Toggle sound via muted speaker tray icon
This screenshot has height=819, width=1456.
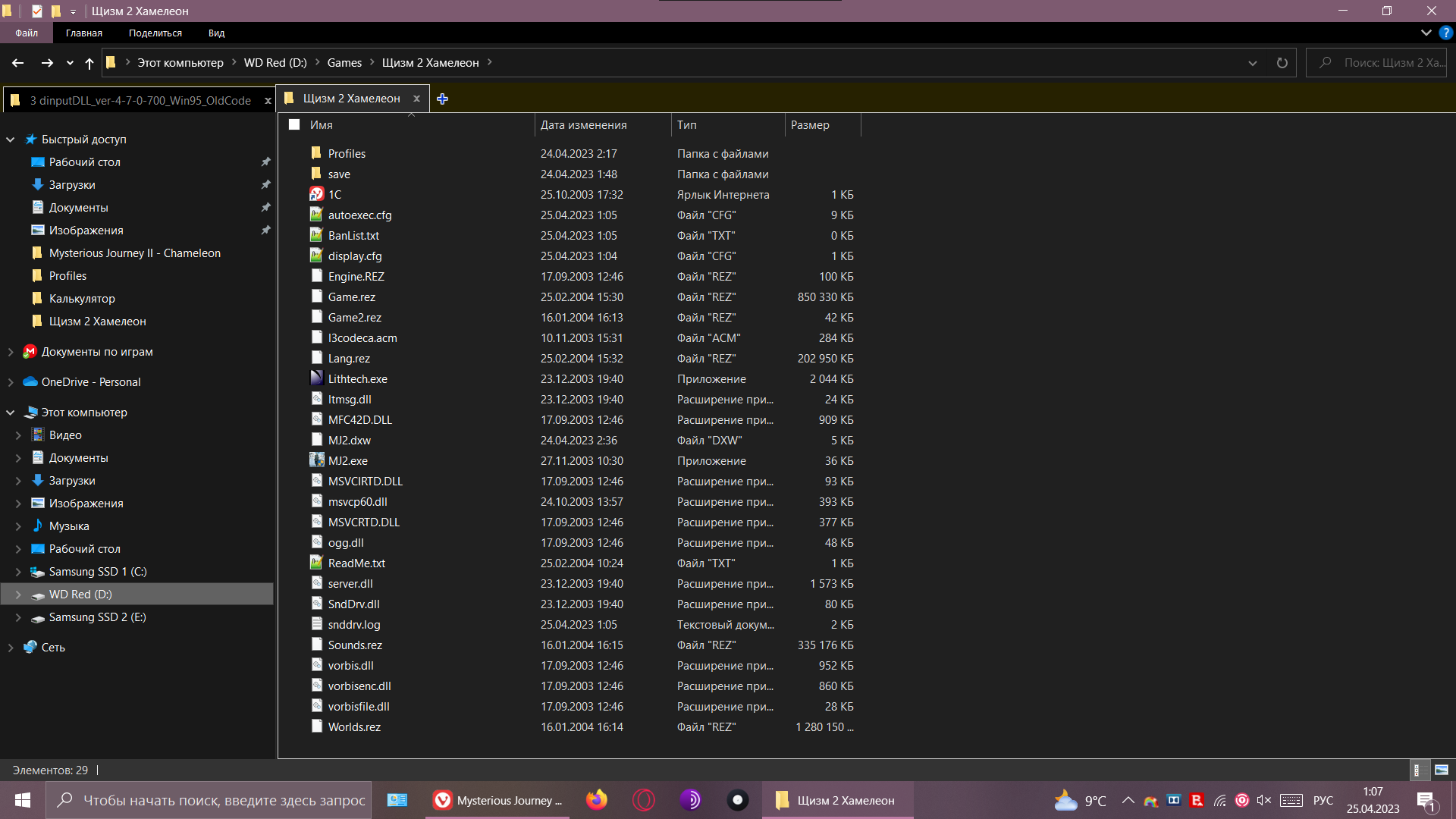1263,800
